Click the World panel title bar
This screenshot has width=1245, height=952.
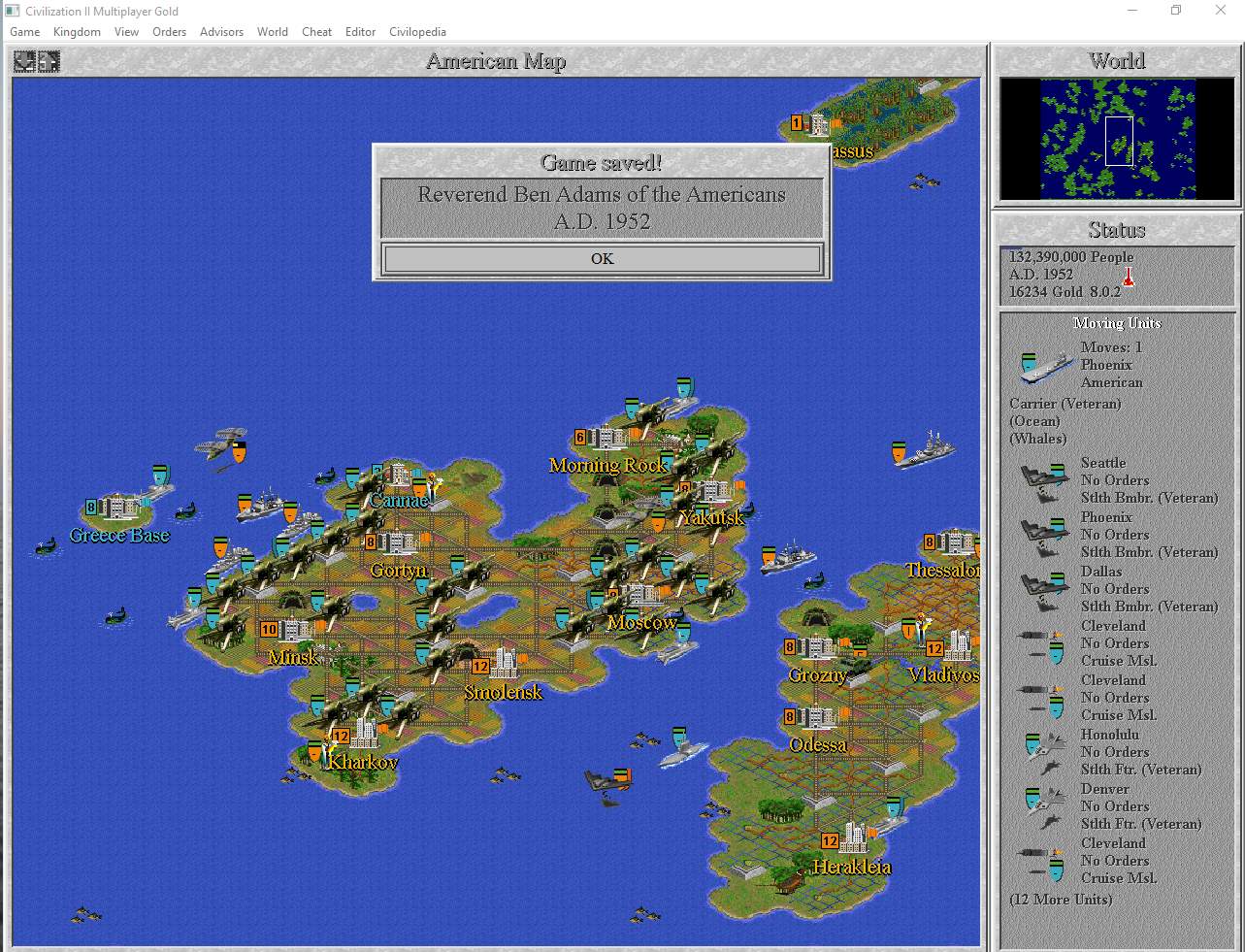[x=1117, y=61]
